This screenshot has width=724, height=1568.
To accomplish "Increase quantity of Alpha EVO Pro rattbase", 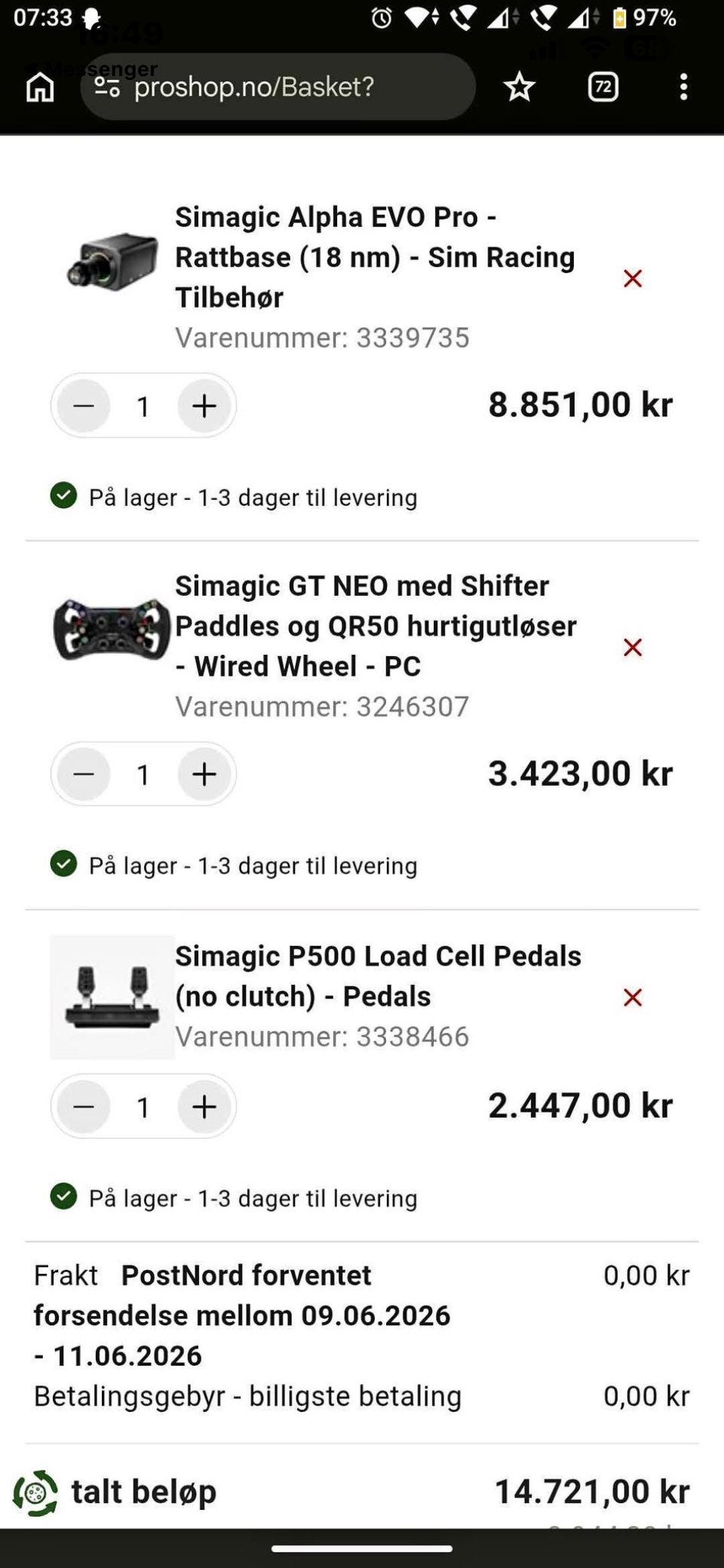I will (204, 406).
